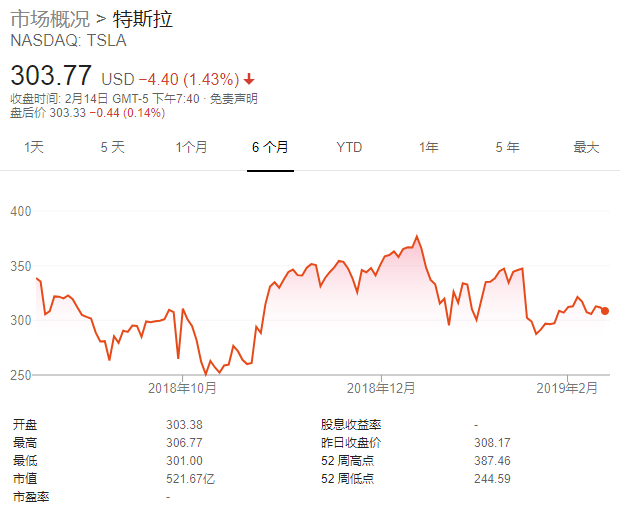Click the 收盘时间 2月14日 timestamp text
Viewport: 620px width, 523px height.
(x=105, y=98)
